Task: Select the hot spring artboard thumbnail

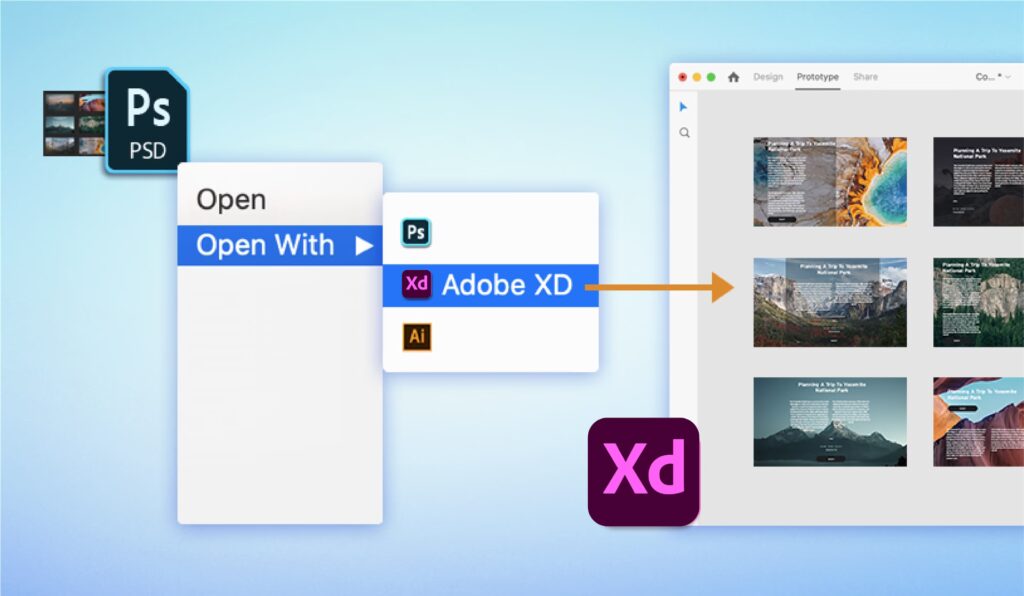Action: pyautogui.click(x=830, y=182)
